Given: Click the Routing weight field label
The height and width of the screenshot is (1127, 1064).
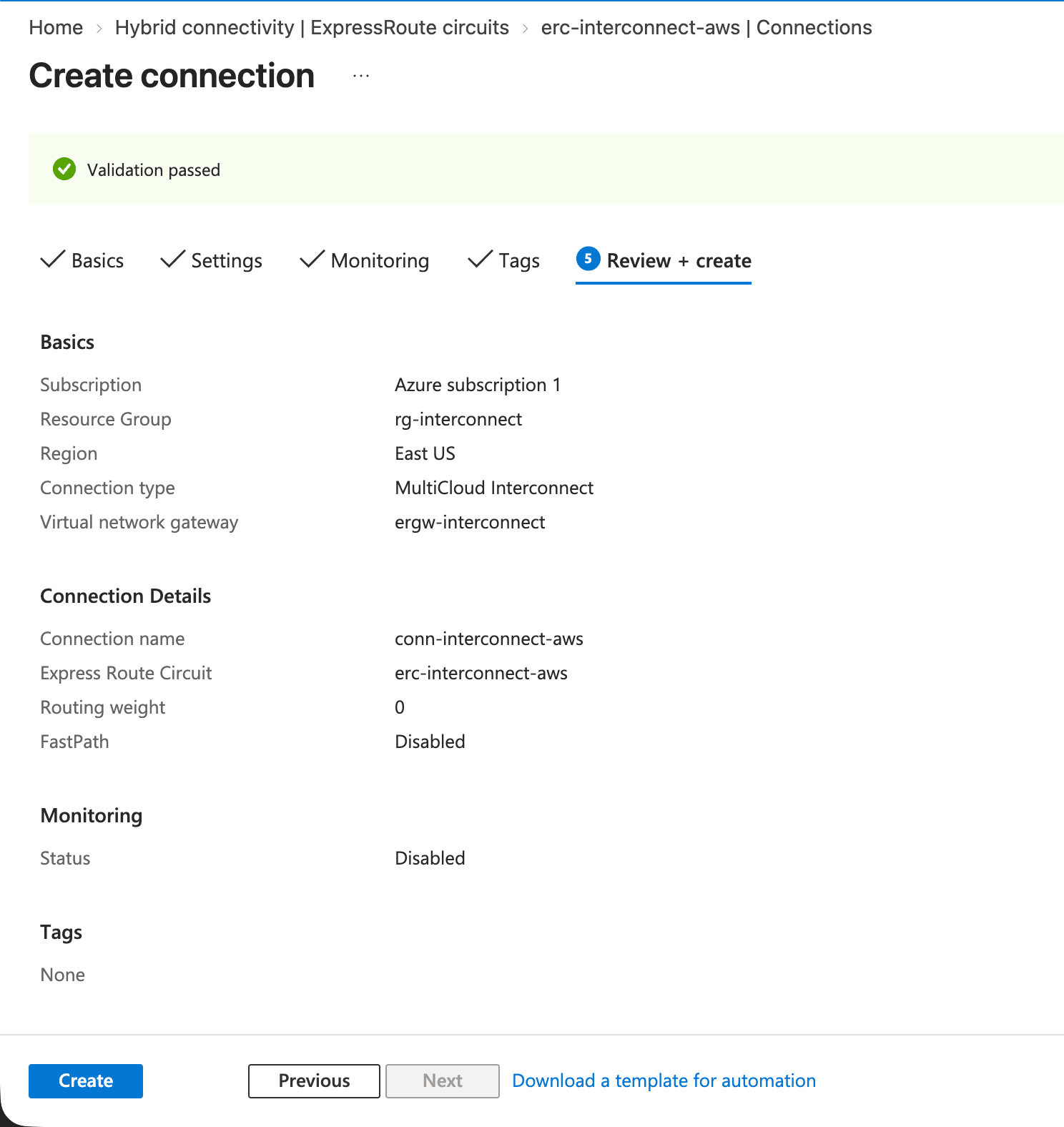Looking at the screenshot, I should click(x=103, y=707).
